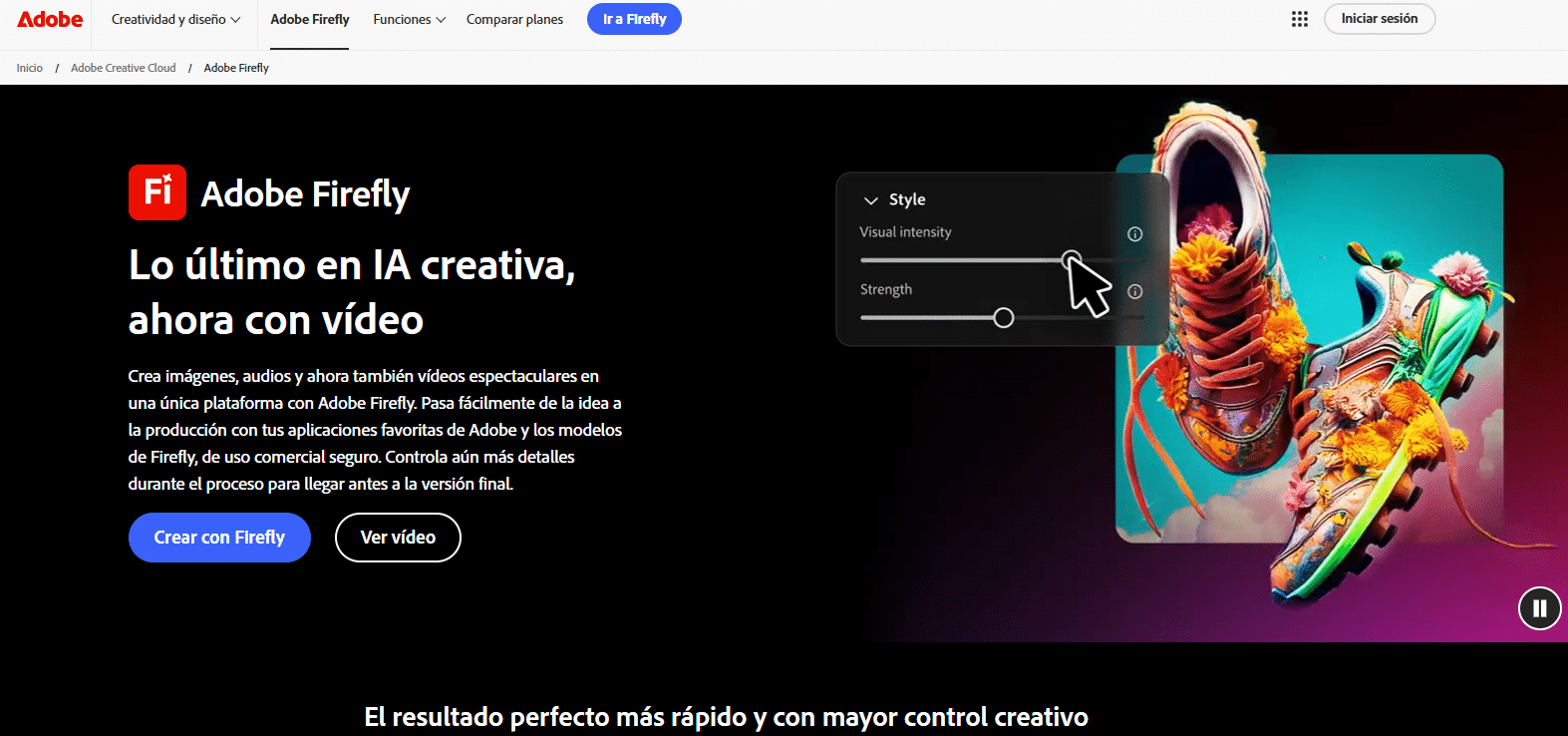Select the Adobe Firefly nav tab

(x=310, y=19)
